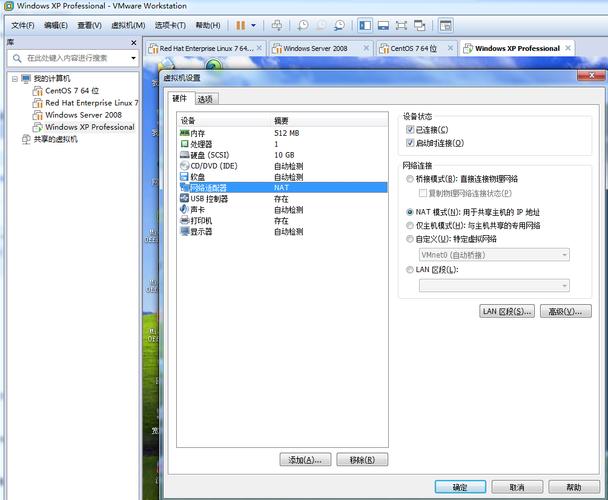Select Windows Server 2008 in library tree
This screenshot has width=608, height=500.
pos(77,115)
